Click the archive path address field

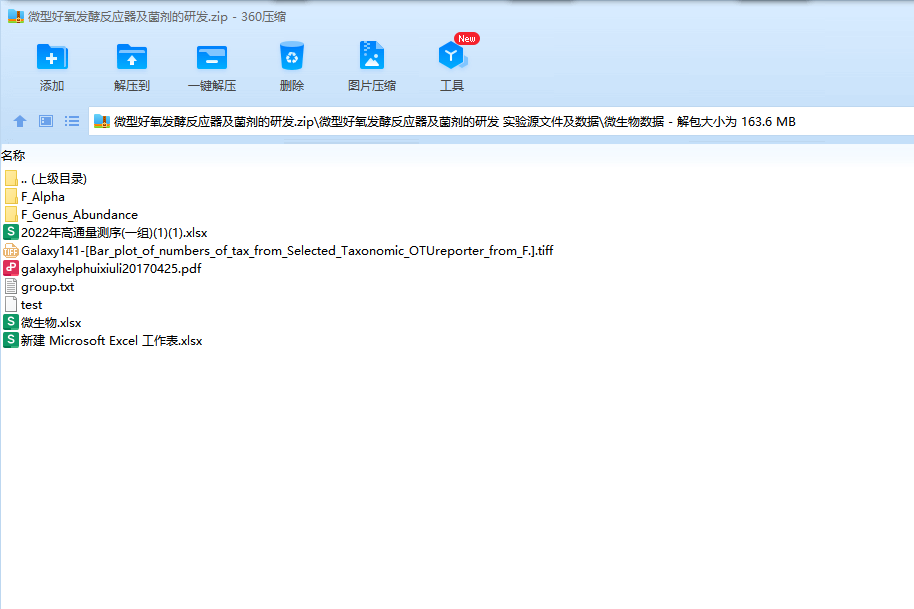click(501, 121)
